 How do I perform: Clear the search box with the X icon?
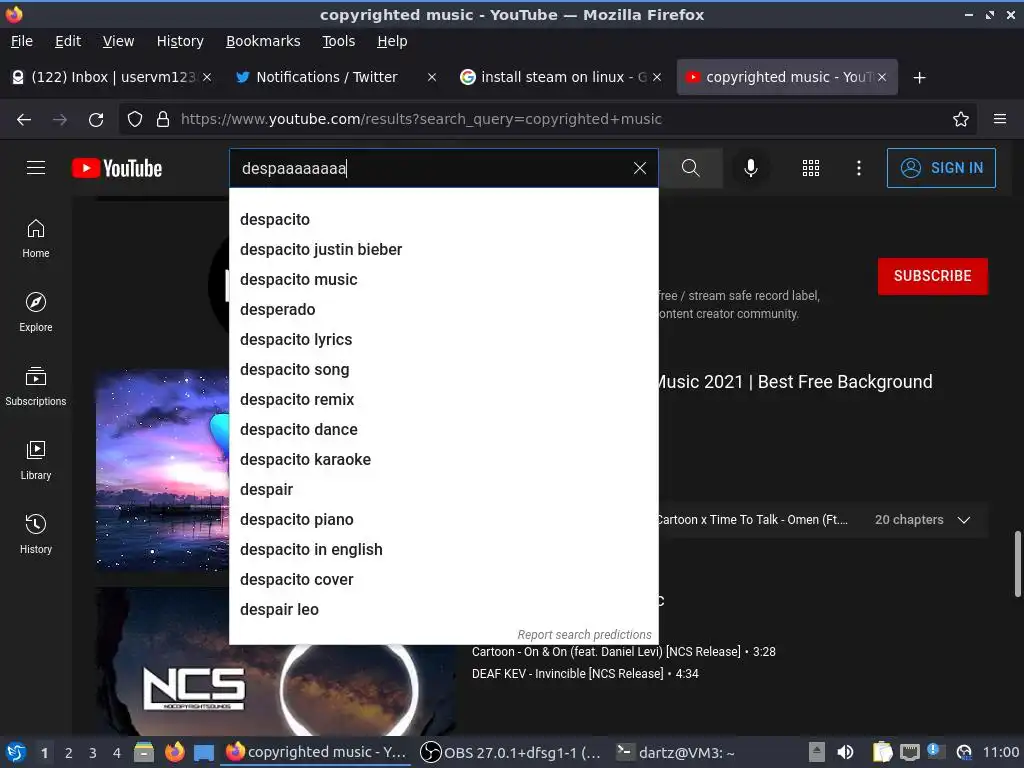(x=640, y=168)
